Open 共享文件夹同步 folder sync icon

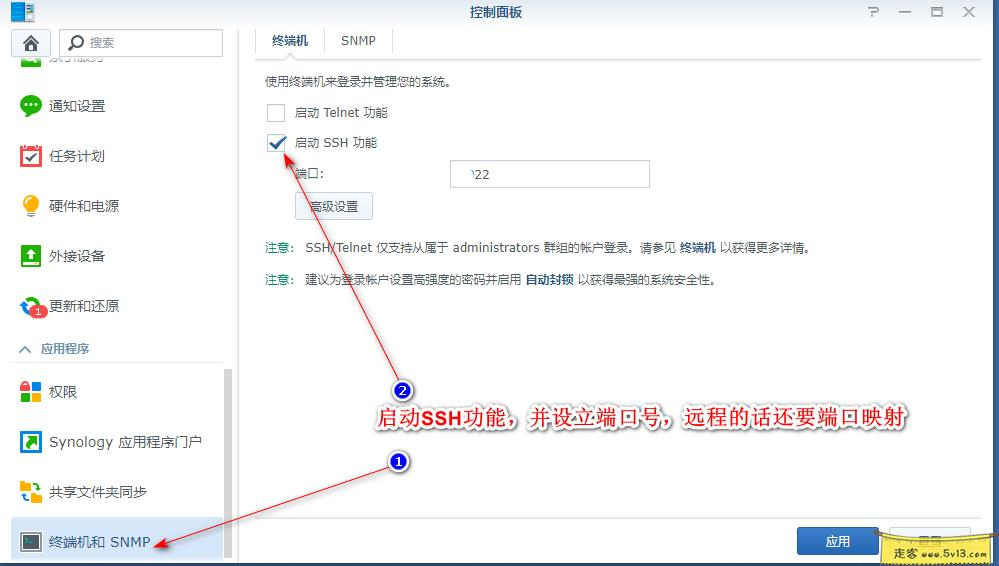(x=31, y=492)
